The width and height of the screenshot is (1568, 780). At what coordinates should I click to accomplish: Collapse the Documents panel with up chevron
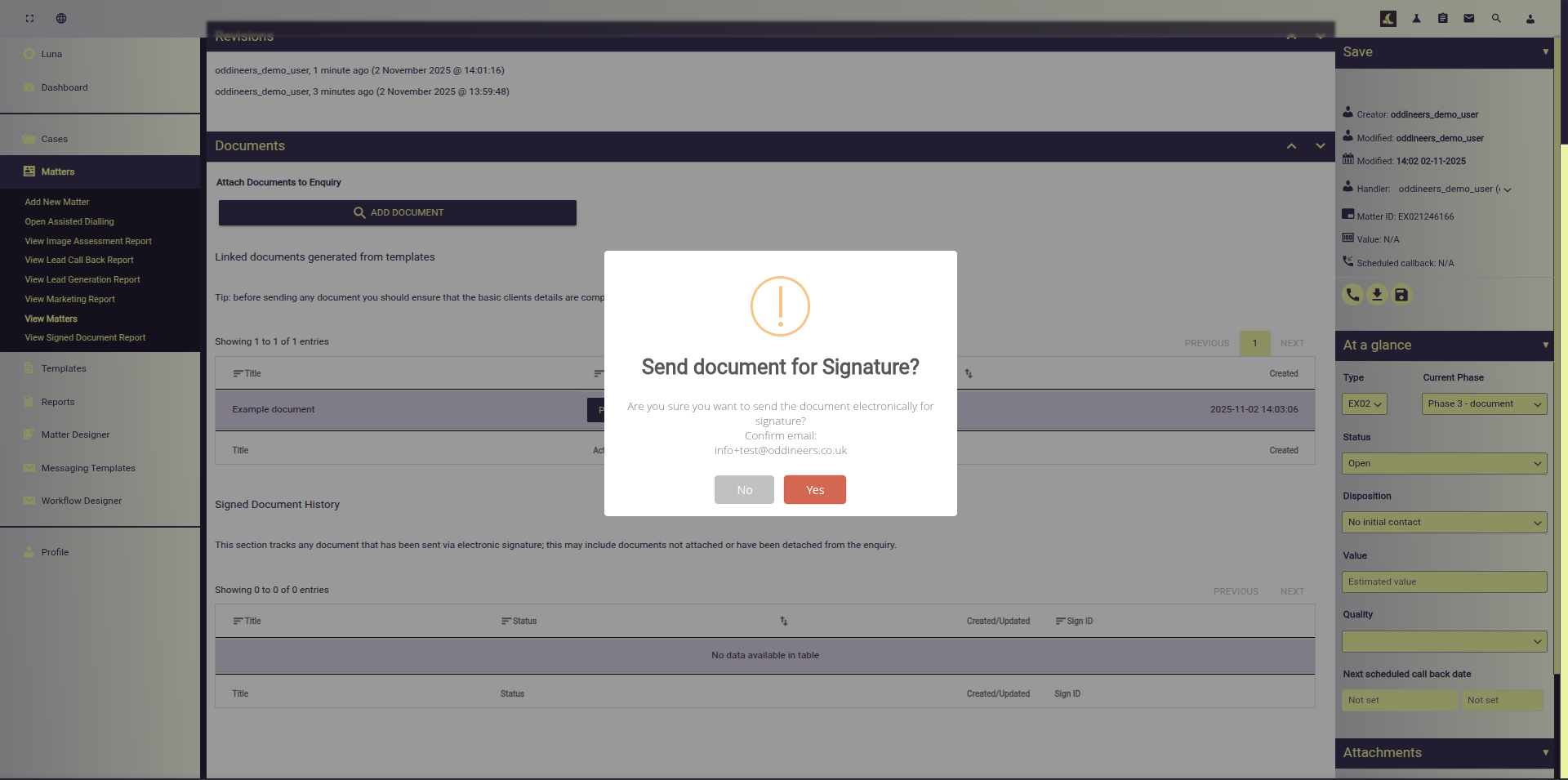(x=1291, y=146)
